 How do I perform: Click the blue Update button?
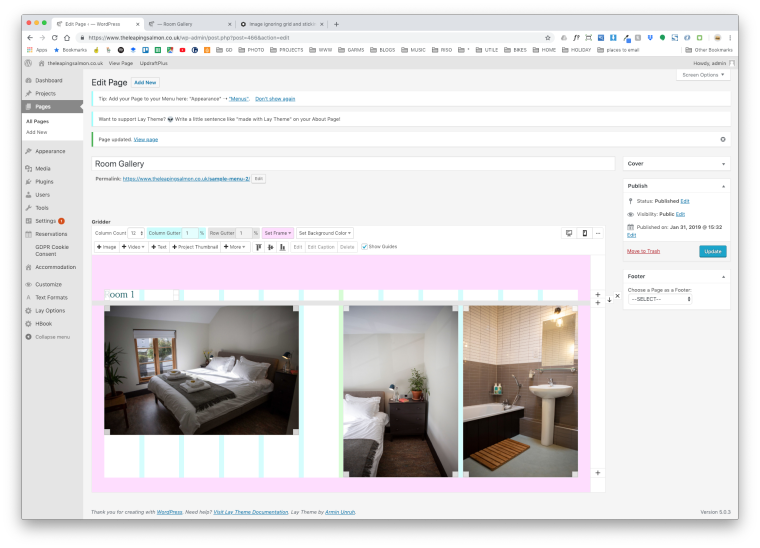click(x=712, y=251)
